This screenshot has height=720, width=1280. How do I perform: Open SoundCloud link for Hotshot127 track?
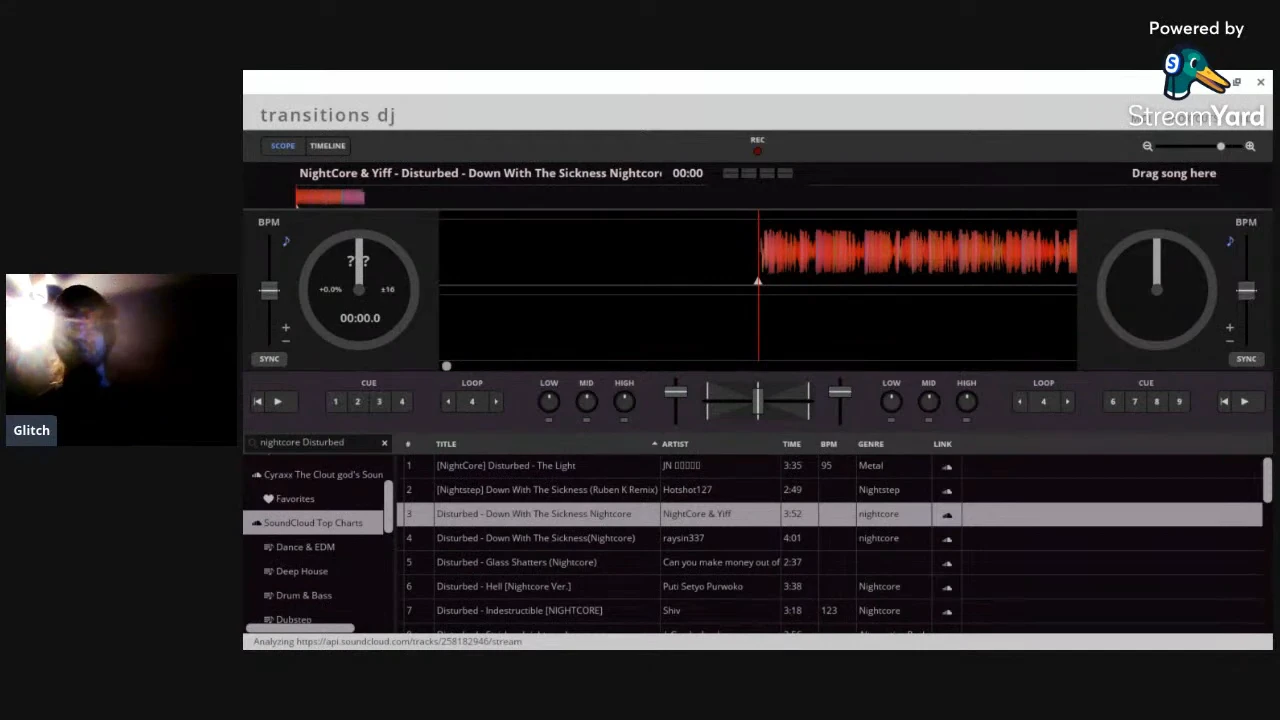pos(947,491)
